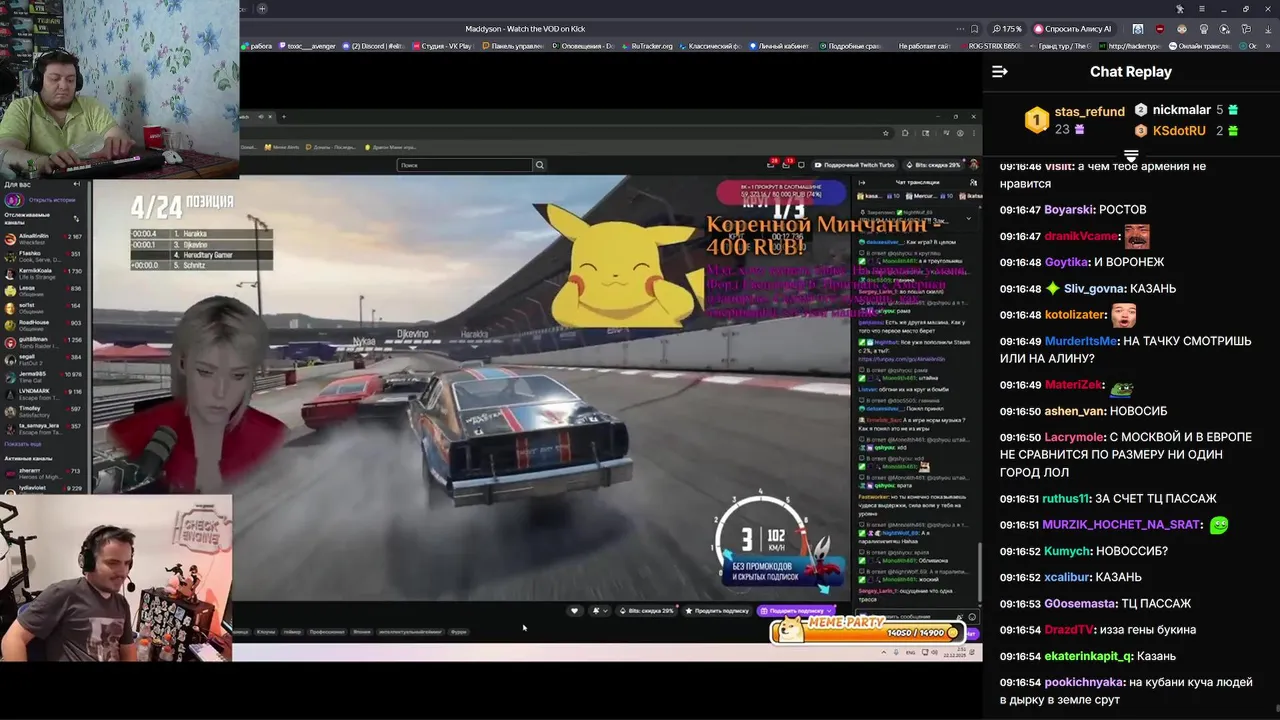This screenshot has width=1280, height=720.
Task: Open the Discord bookmark
Action: tap(374, 46)
